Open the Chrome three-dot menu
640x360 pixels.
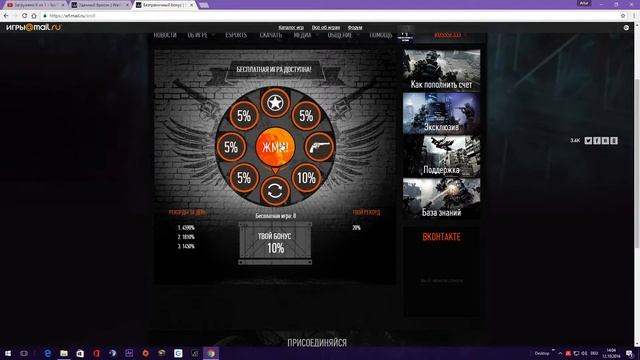click(634, 16)
